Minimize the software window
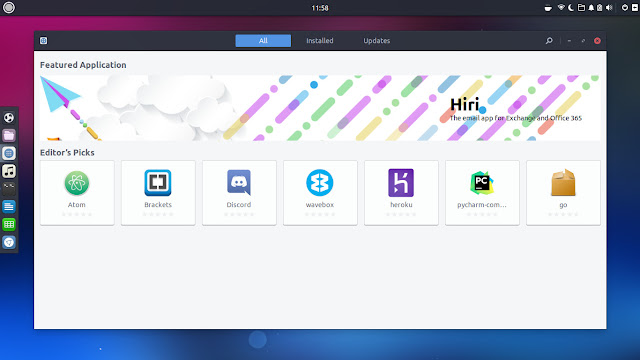 pos(569,41)
